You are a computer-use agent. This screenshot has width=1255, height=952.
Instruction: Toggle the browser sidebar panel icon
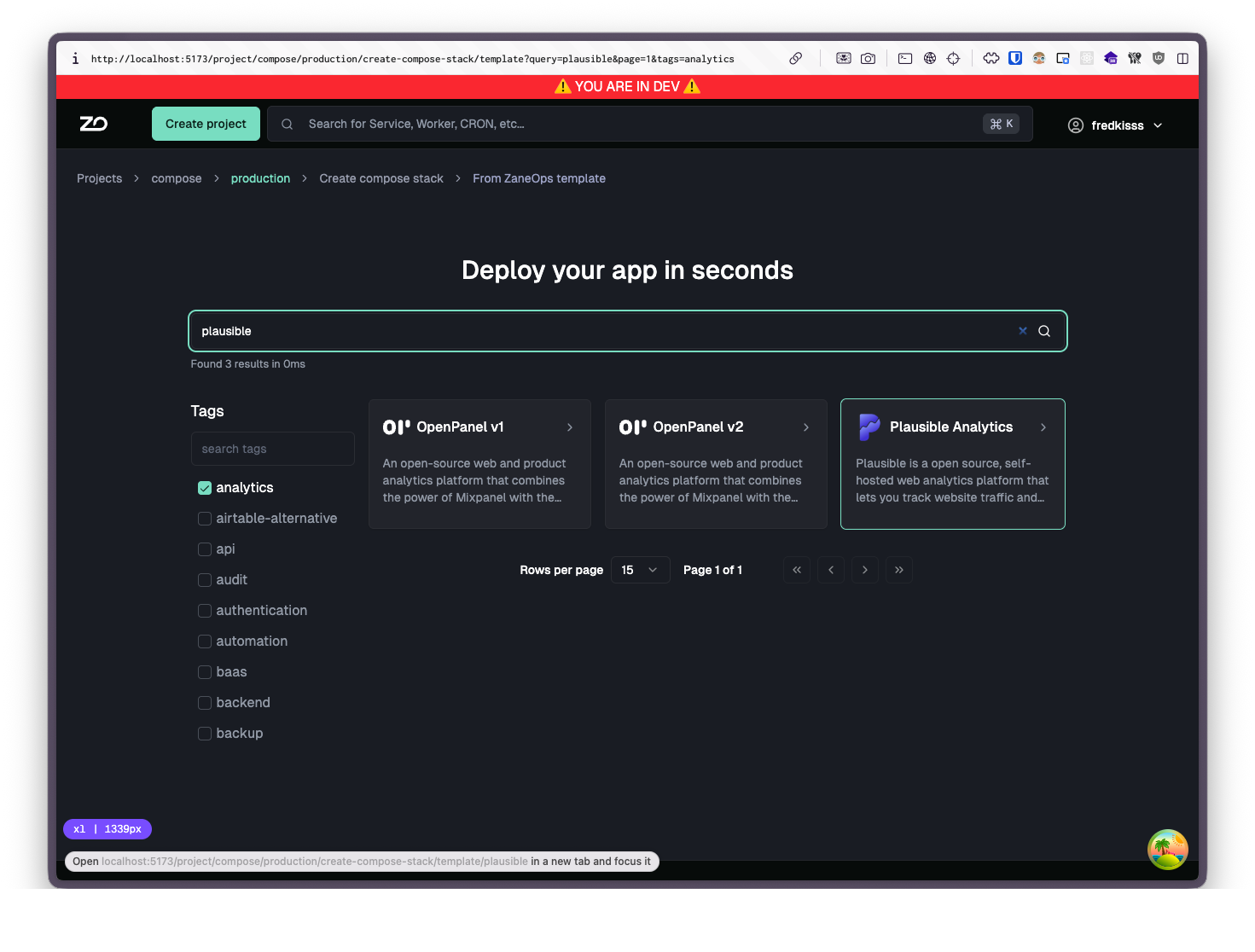(1182, 59)
